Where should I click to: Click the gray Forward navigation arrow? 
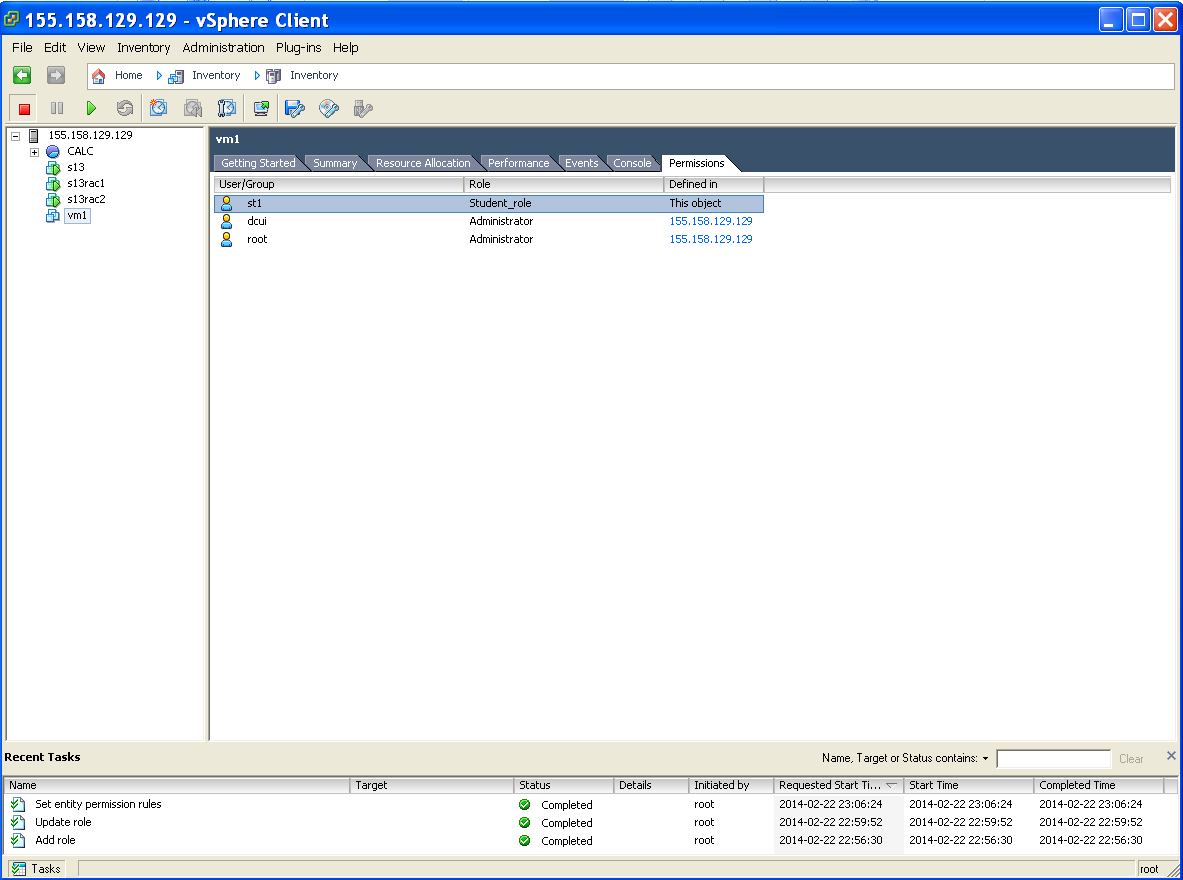tap(56, 75)
